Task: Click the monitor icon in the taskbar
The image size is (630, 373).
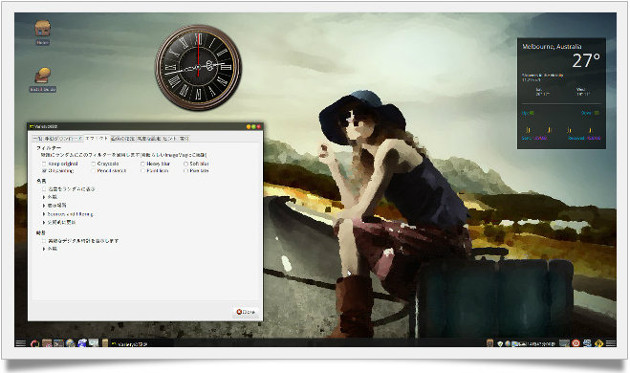Action: click(x=94, y=343)
